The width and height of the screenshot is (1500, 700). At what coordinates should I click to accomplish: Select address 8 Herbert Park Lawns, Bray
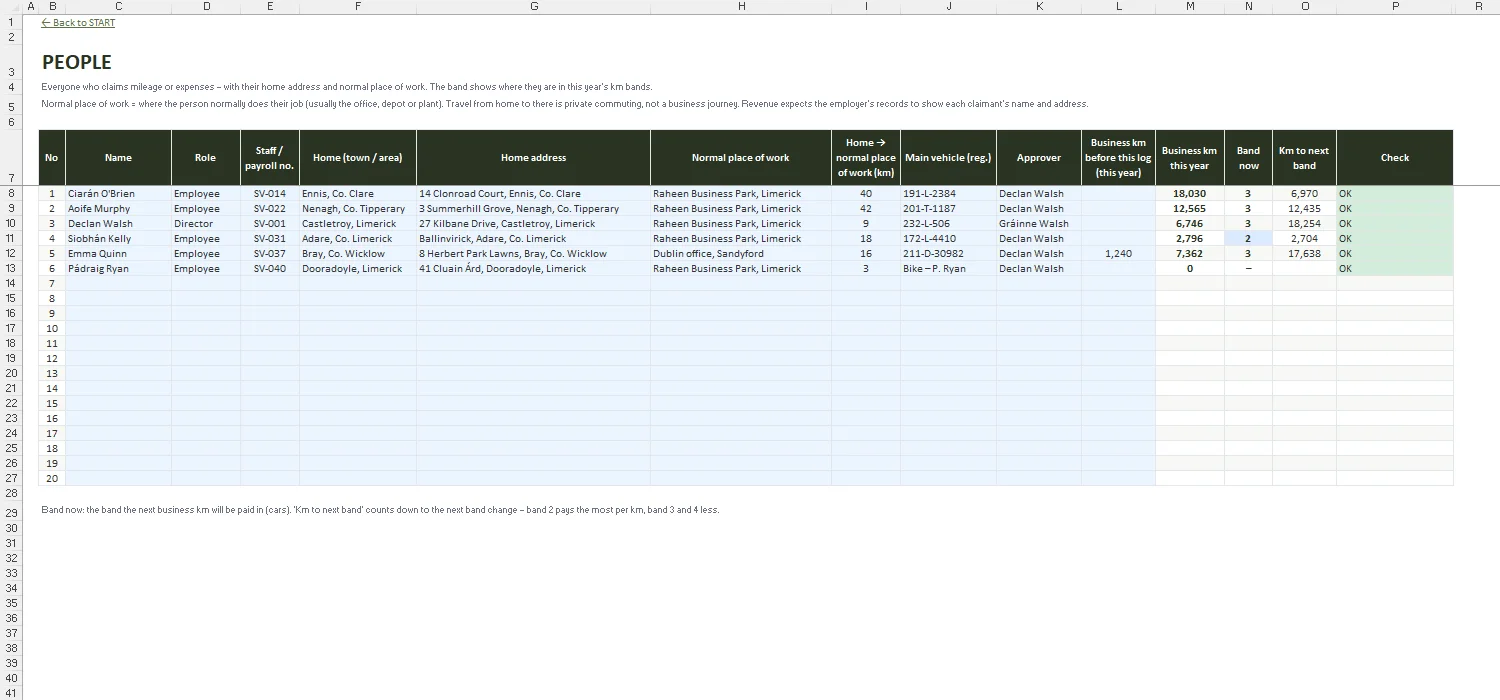(533, 253)
